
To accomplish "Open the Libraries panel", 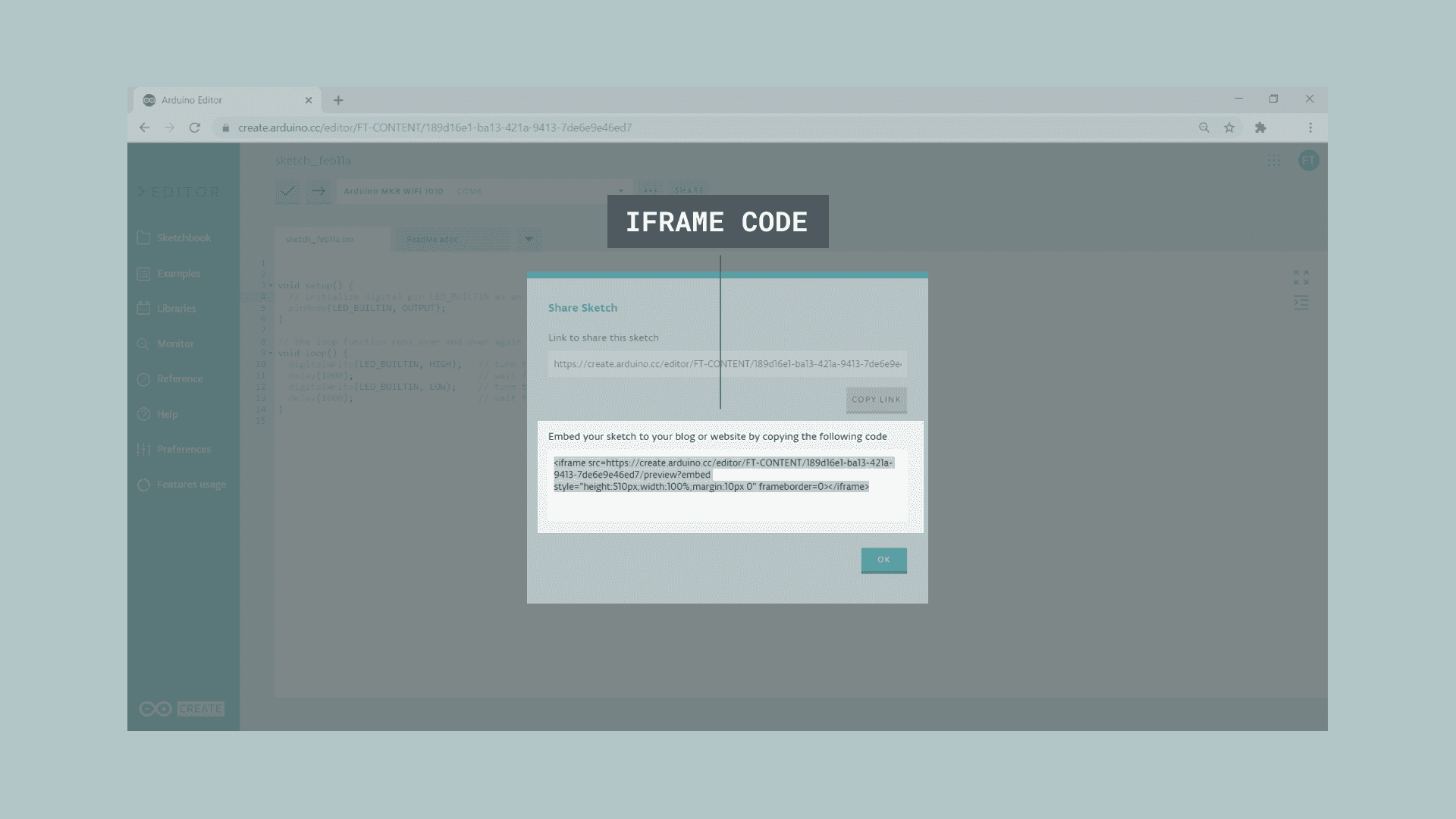I will pos(176,309).
